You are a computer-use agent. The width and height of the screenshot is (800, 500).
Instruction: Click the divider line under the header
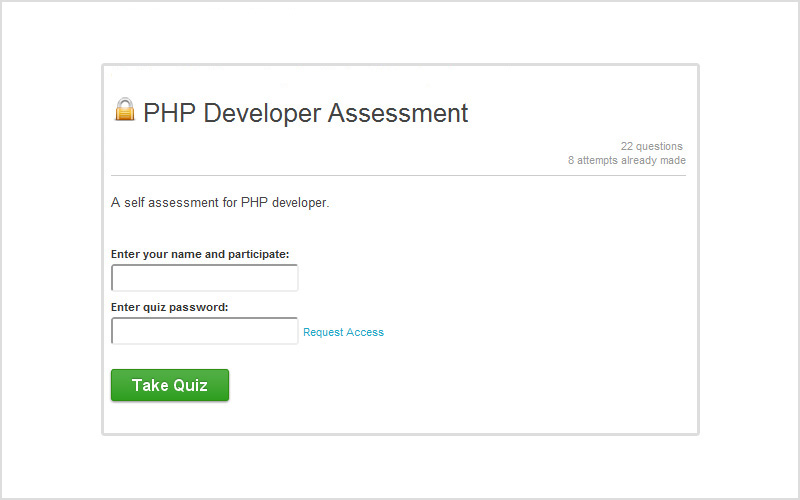(398, 175)
